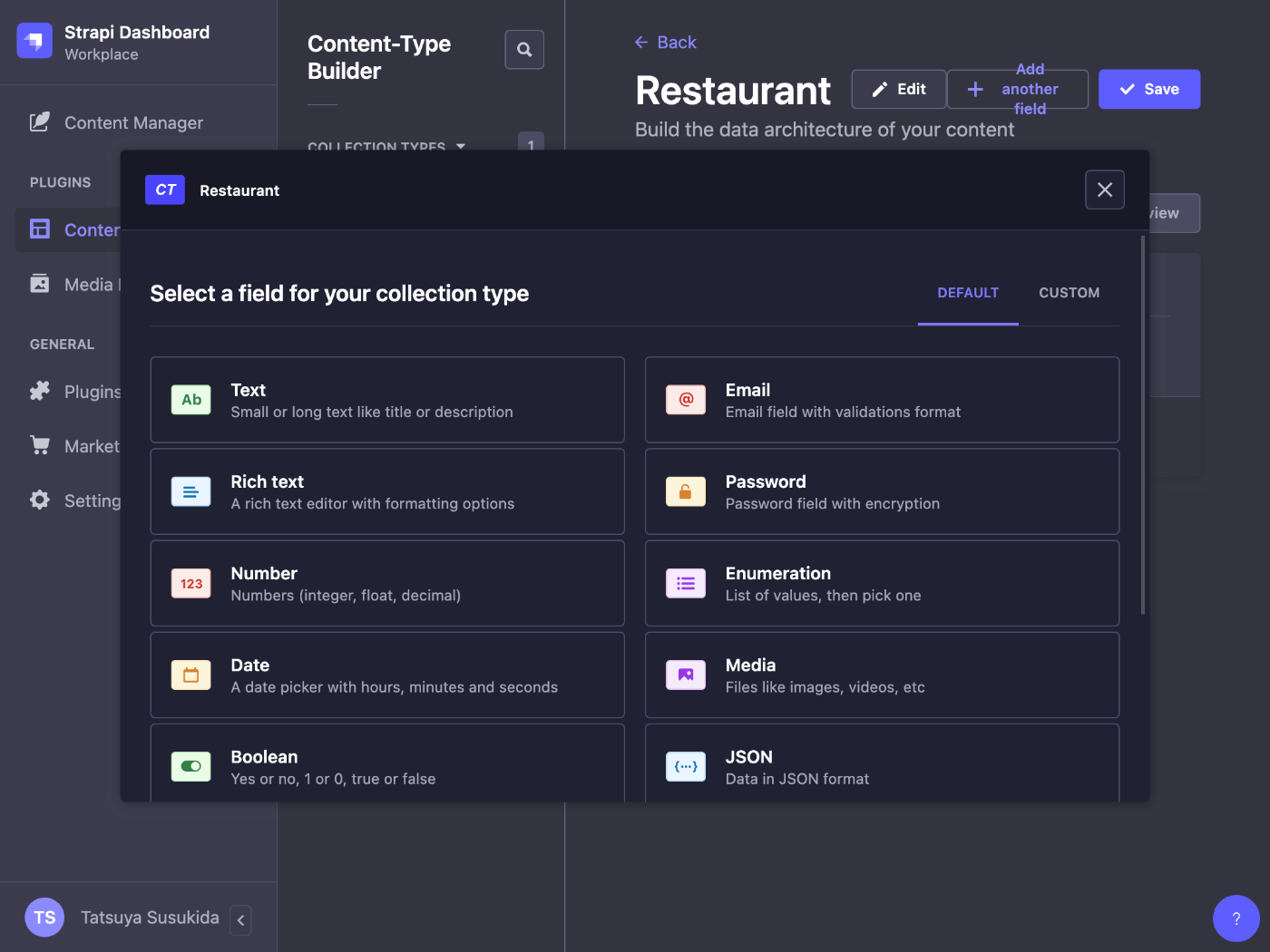Image resolution: width=1270 pixels, height=952 pixels.
Task: Save the Restaurant content type
Action: click(1149, 89)
